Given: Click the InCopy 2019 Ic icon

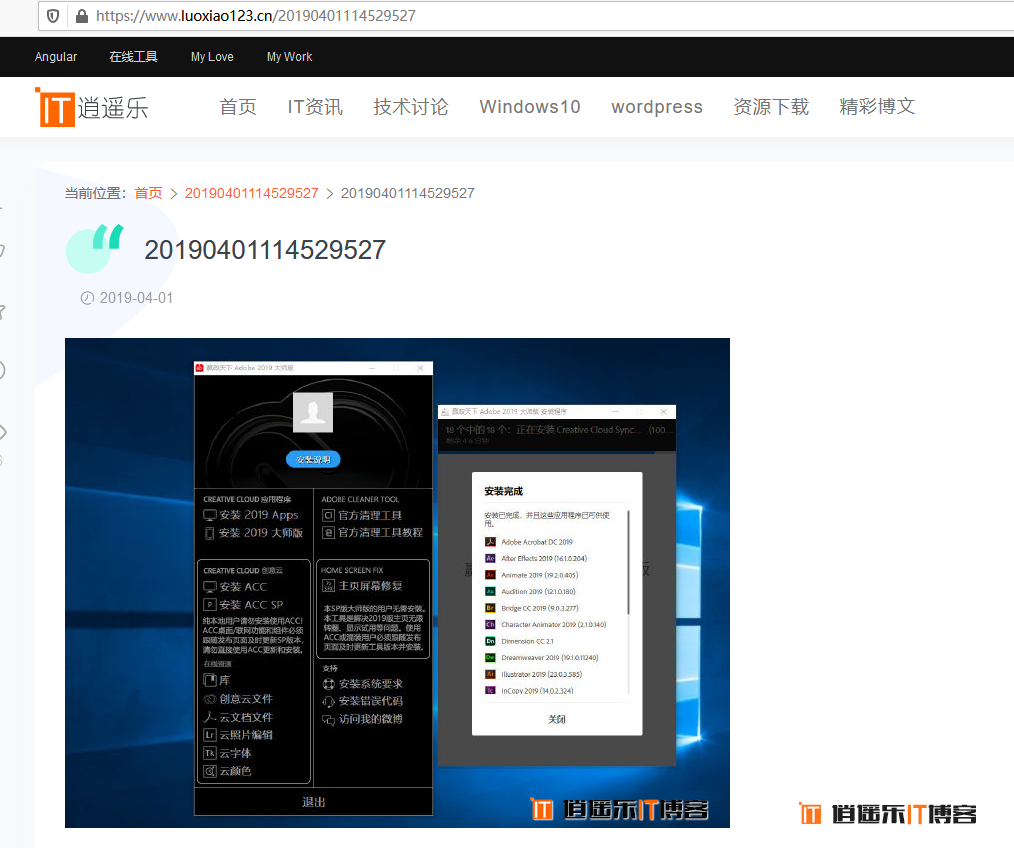Looking at the screenshot, I should (490, 691).
